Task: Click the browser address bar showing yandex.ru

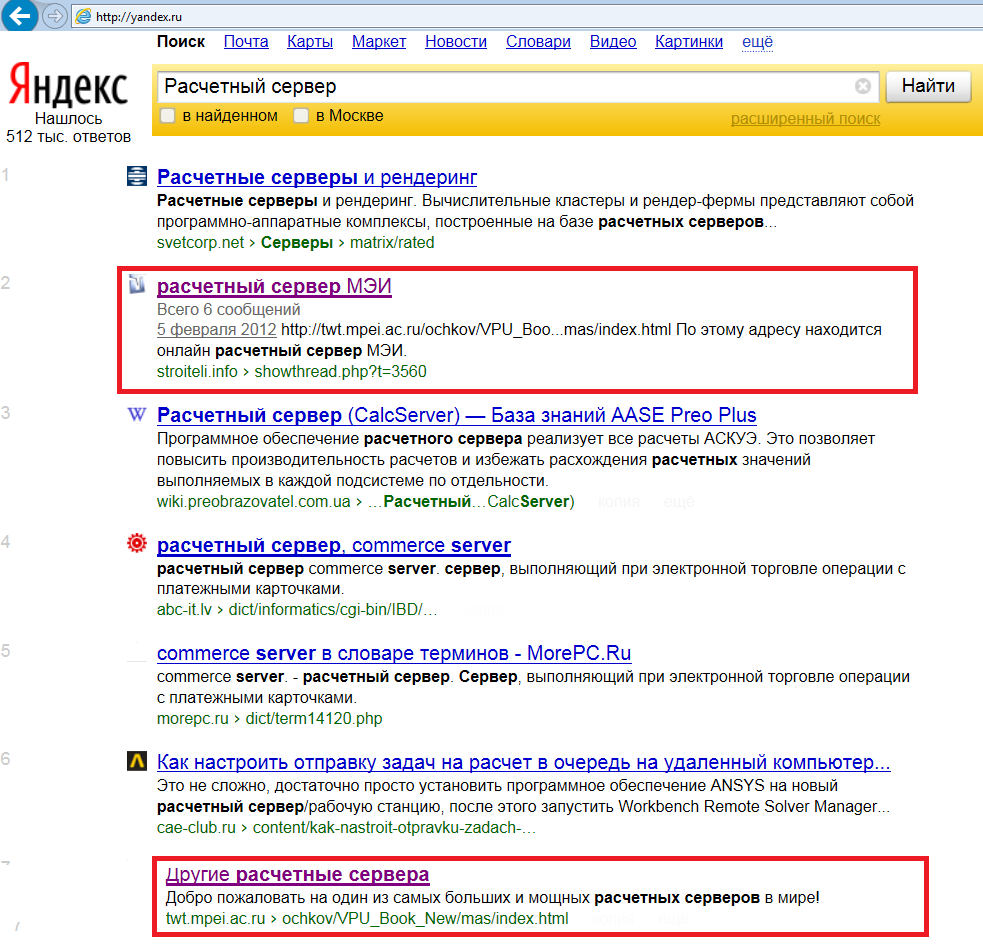Action: [x=527, y=17]
